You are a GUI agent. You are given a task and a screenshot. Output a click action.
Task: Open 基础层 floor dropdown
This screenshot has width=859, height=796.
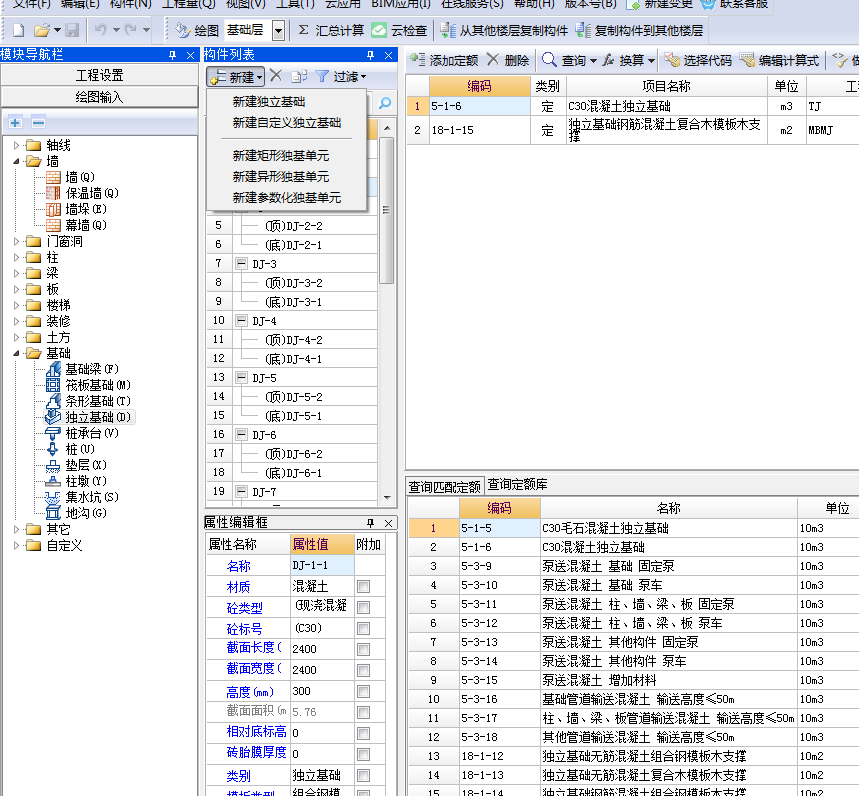[x=278, y=31]
